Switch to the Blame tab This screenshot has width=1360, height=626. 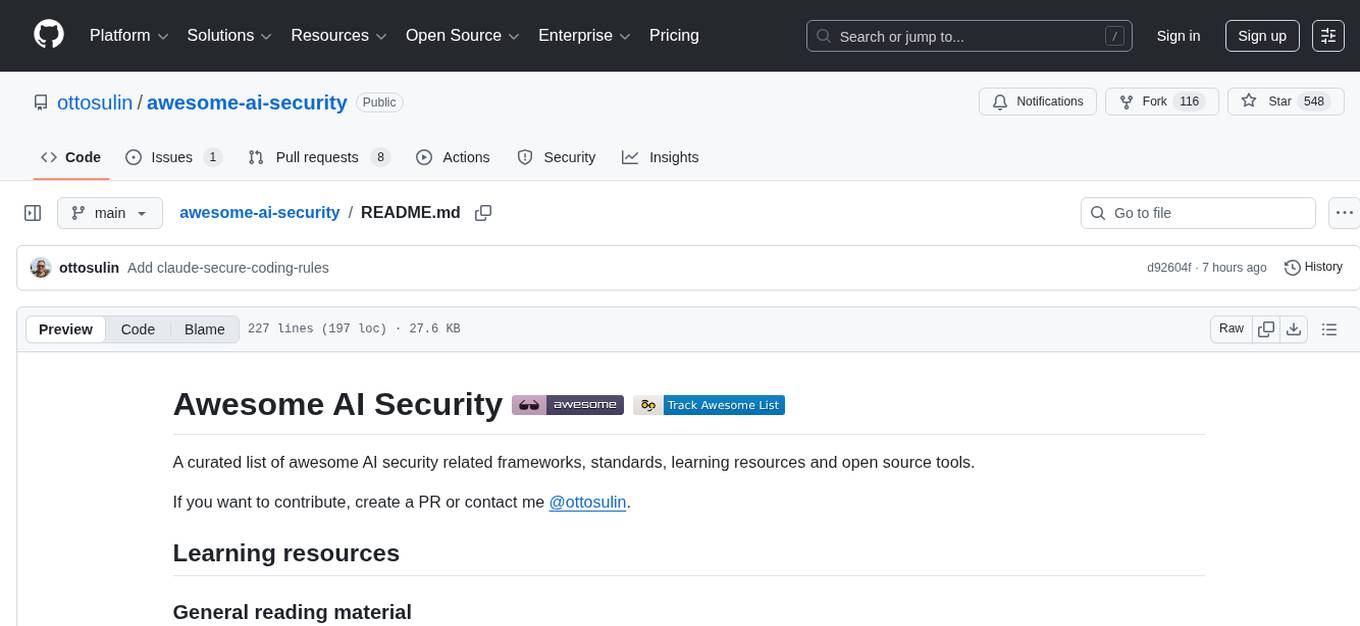(204, 329)
